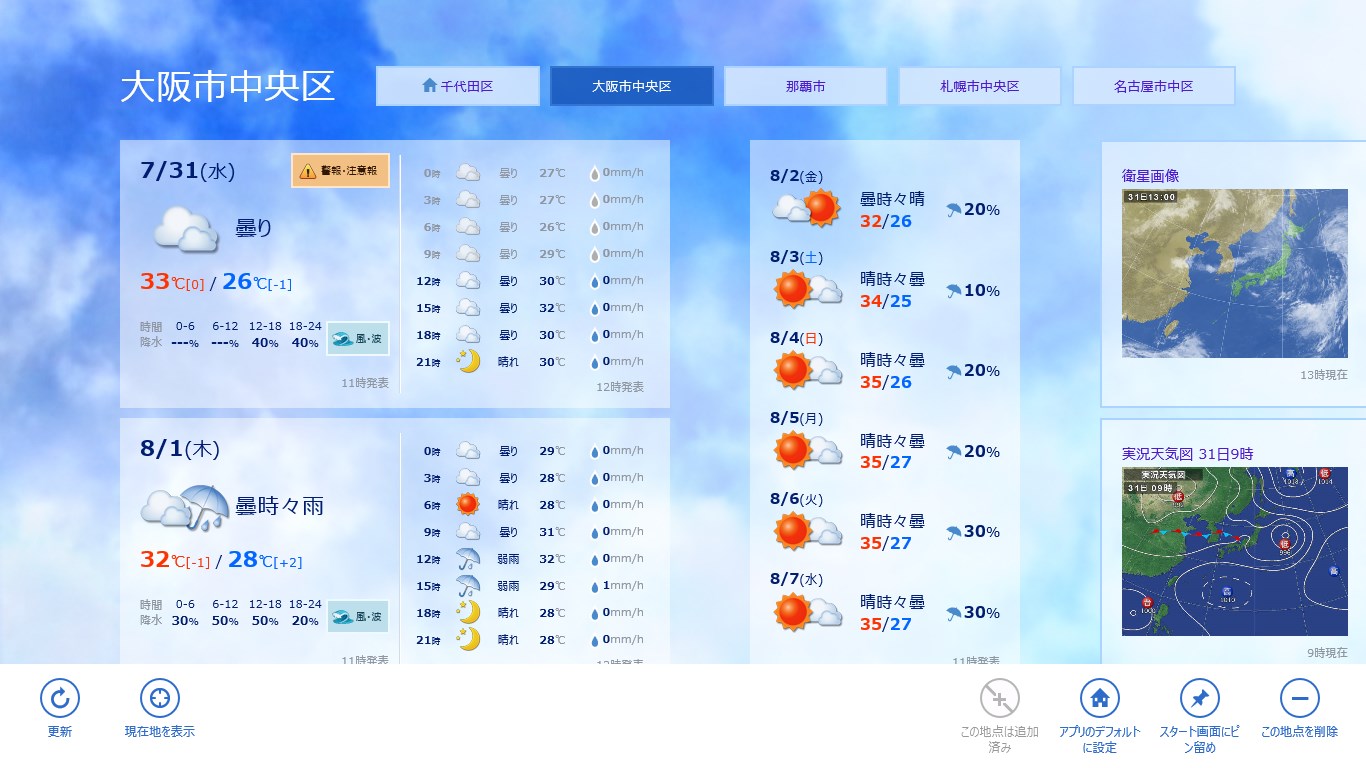The width and height of the screenshot is (1366, 768).
Task: Switch to the 名古屋市中区 tab
Action: 1154,86
